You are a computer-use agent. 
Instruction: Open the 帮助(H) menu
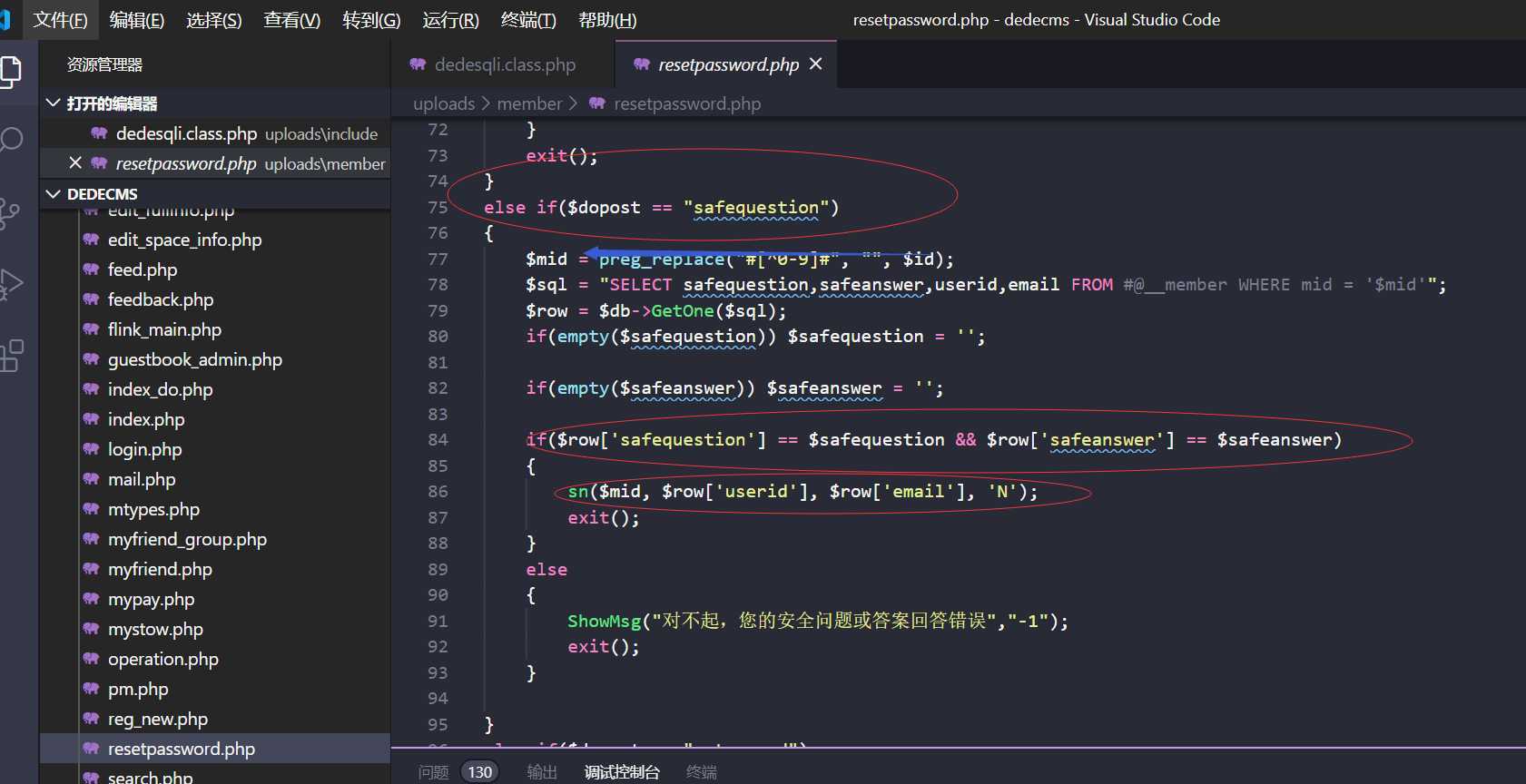608,20
